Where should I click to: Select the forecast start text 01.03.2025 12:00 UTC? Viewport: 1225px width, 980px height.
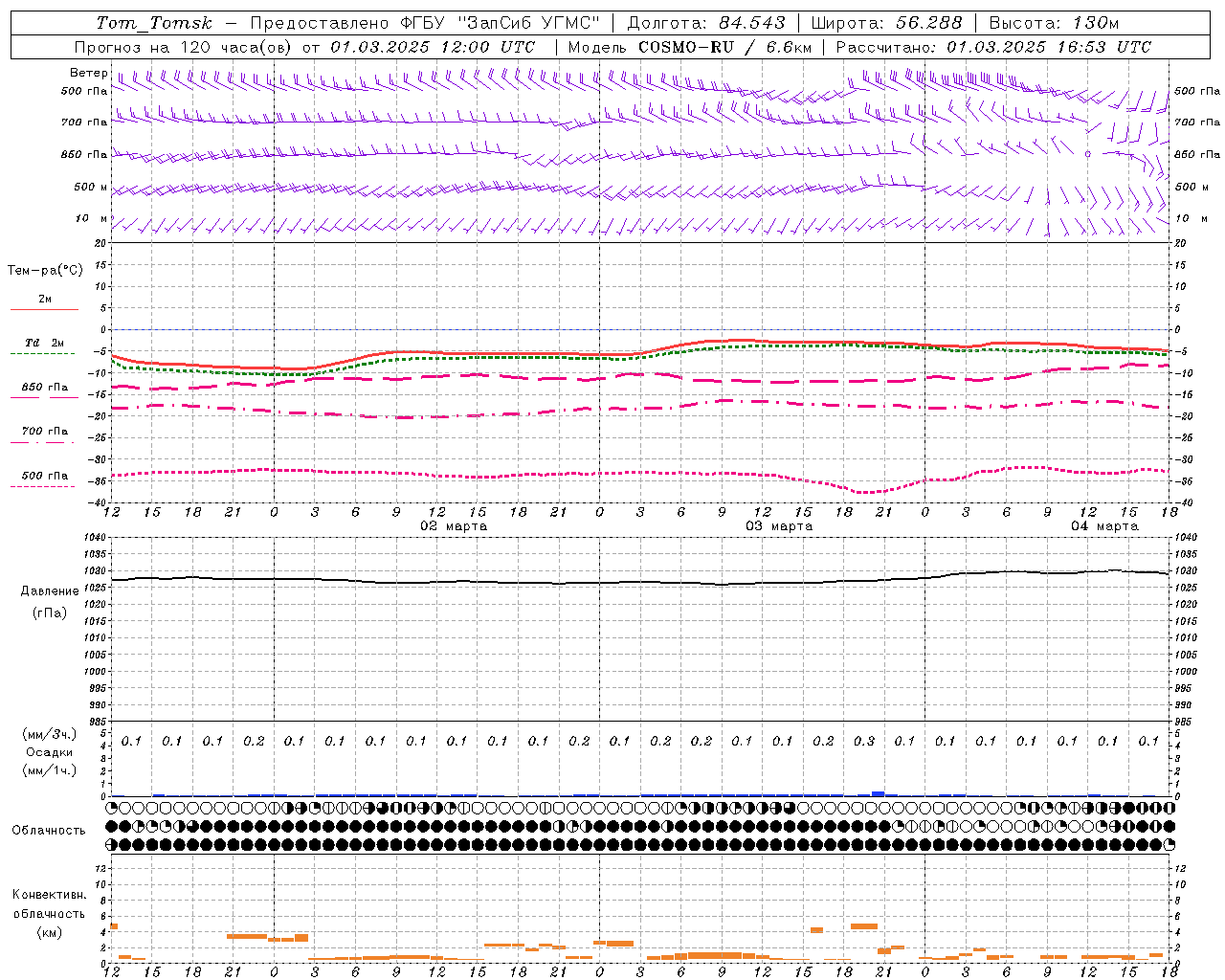[433, 47]
